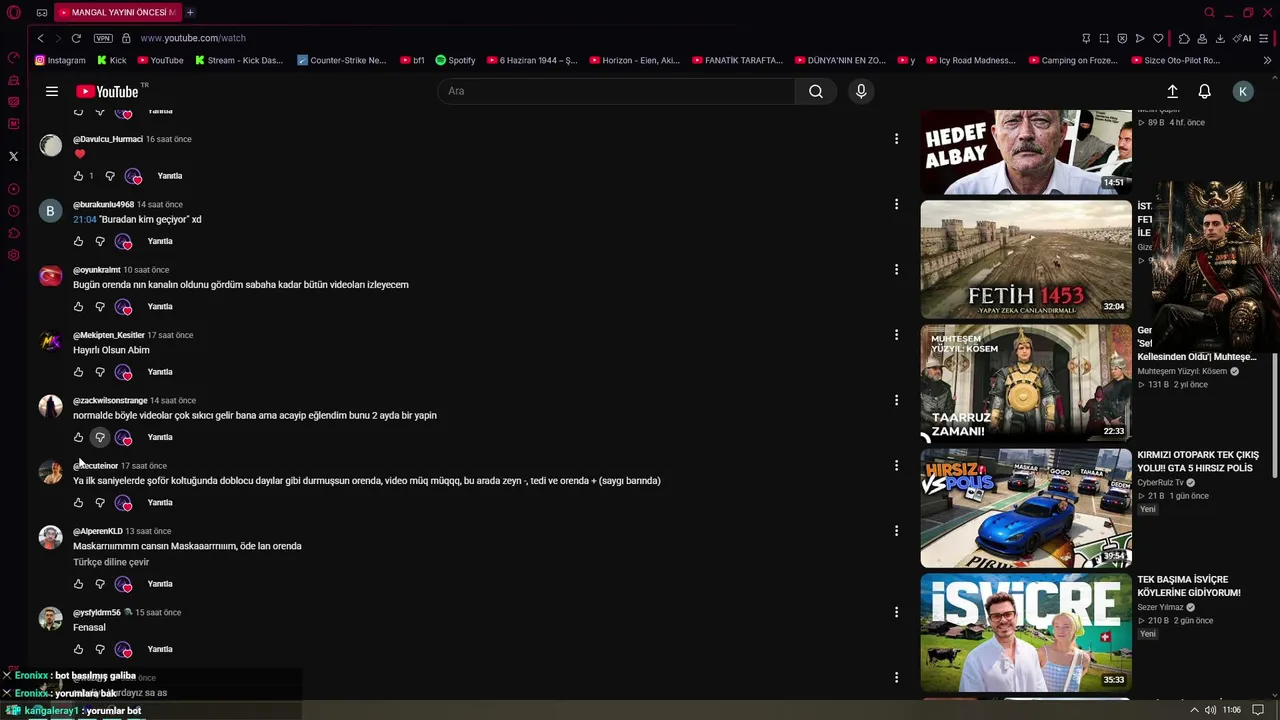Open the Opera AI assistant icon
Screen dimensions: 1280x720
click(1242, 38)
